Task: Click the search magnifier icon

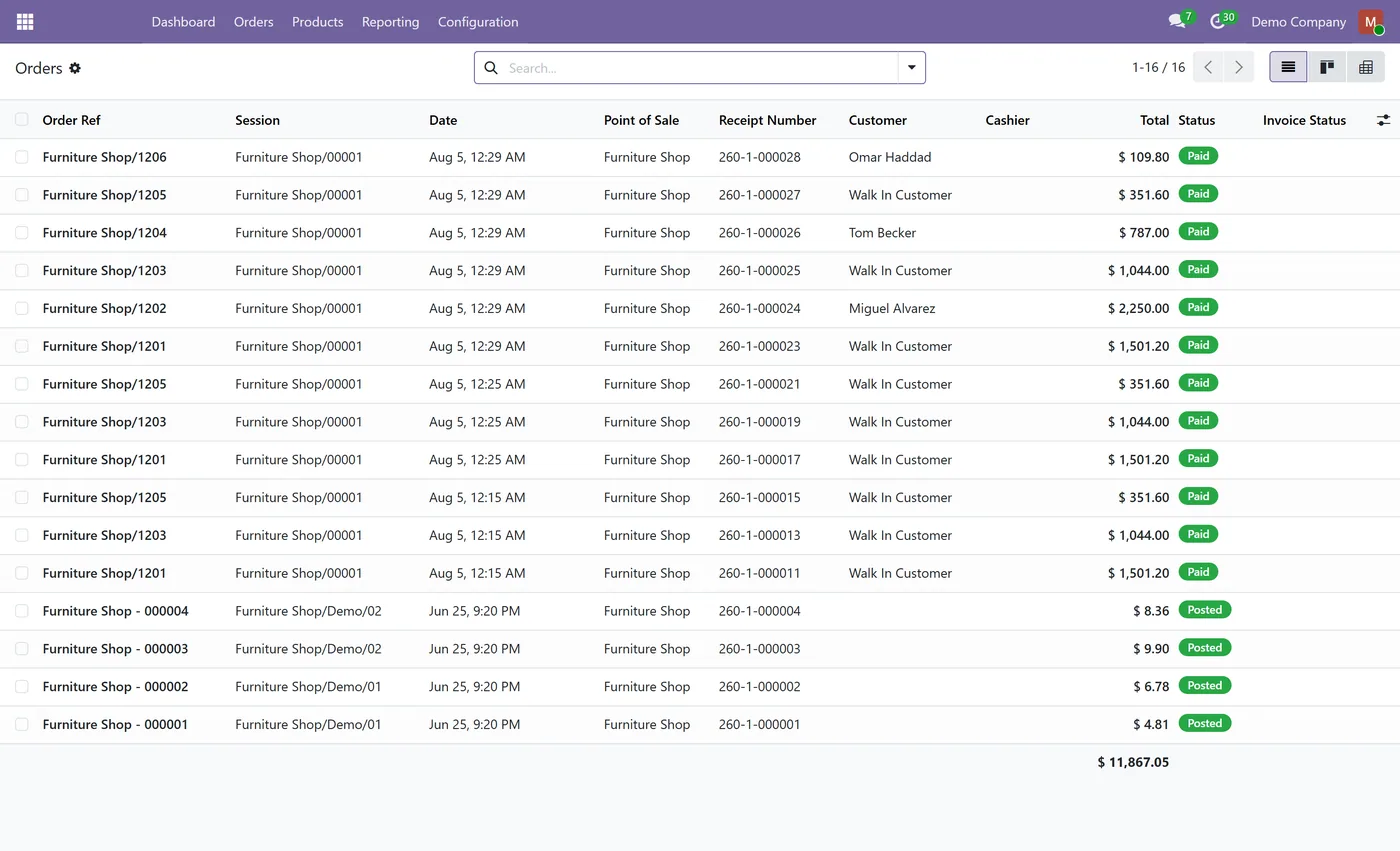Action: (x=491, y=68)
